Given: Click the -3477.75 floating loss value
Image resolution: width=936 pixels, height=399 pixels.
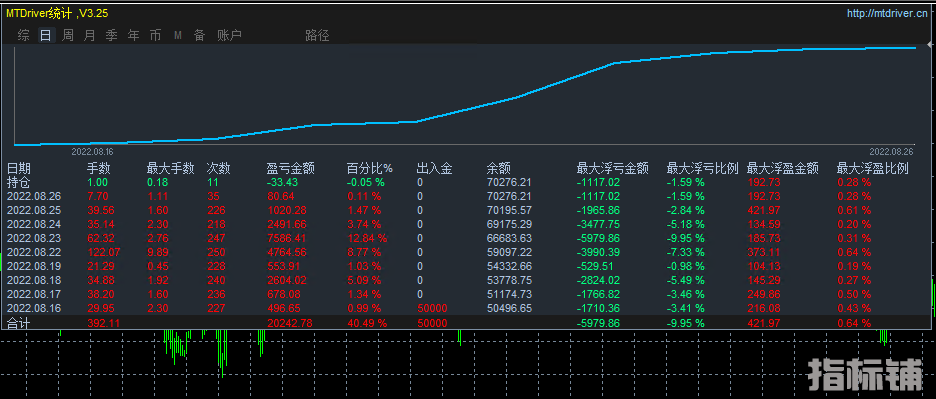Looking at the screenshot, I should point(598,224).
